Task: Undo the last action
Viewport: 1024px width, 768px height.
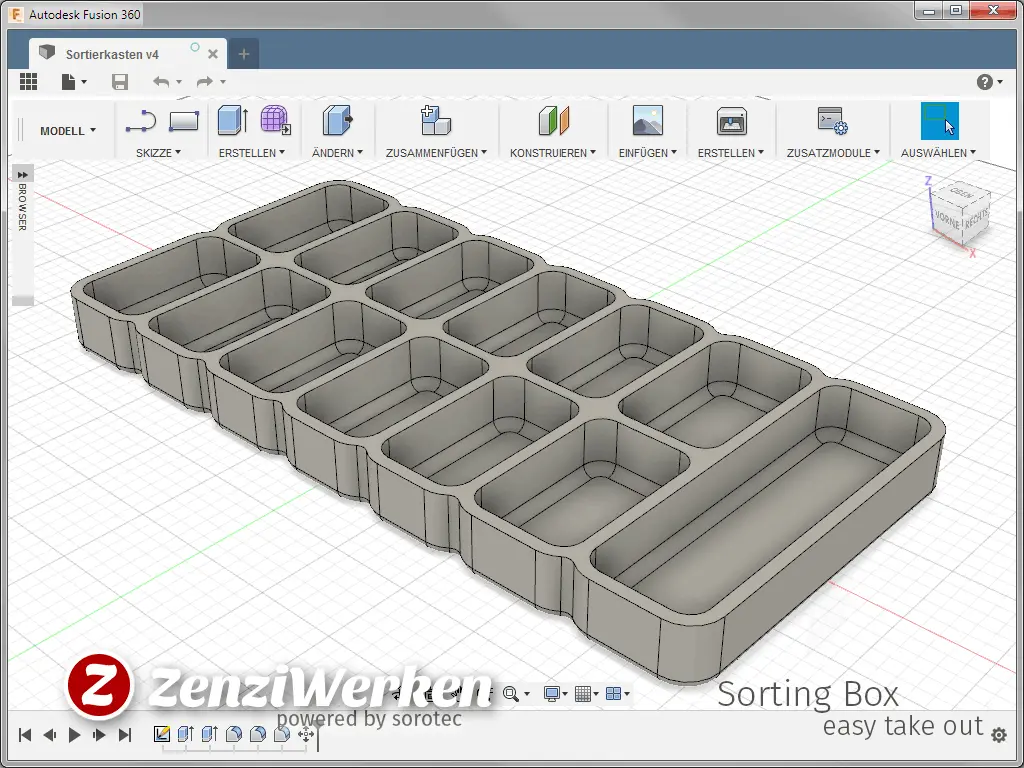Action: pyautogui.click(x=161, y=82)
